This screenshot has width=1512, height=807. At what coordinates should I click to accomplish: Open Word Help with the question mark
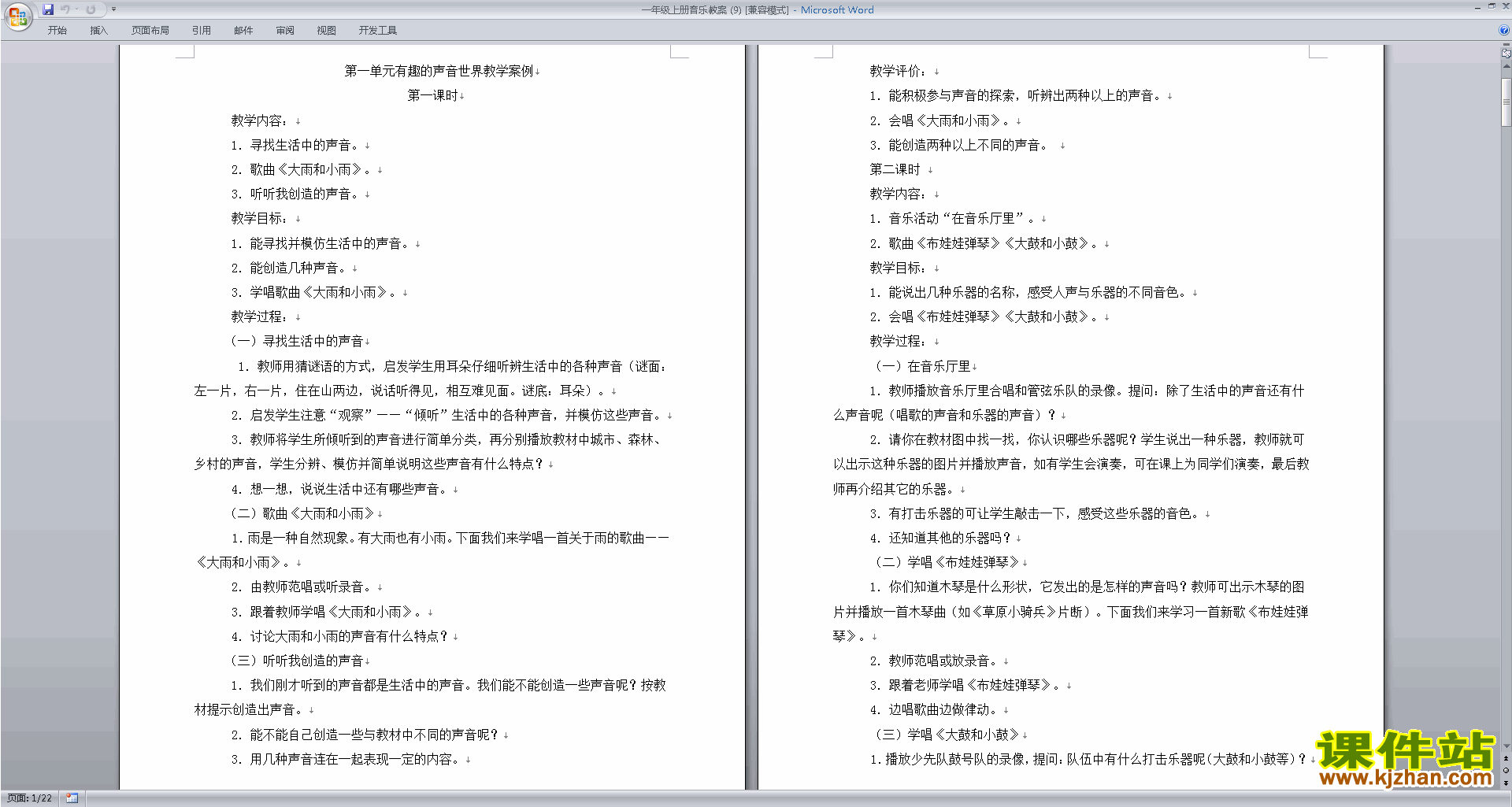pyautogui.click(x=1504, y=31)
